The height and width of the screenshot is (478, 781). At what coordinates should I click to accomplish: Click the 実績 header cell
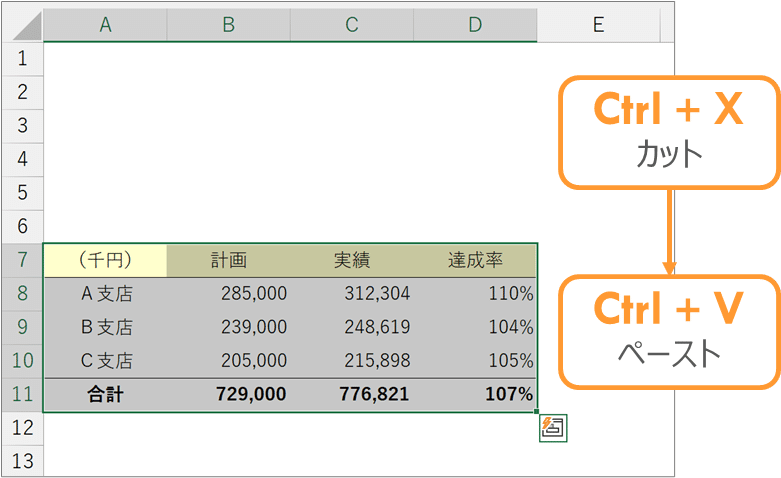point(352,260)
